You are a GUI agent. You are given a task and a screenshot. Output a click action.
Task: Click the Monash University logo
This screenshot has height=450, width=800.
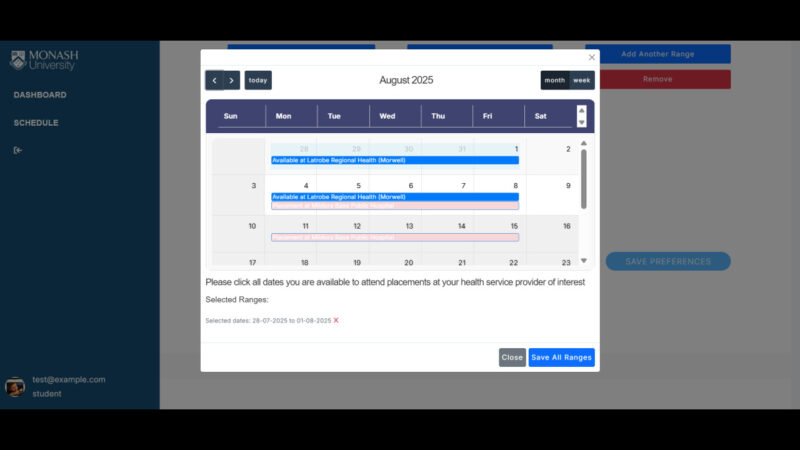44,60
